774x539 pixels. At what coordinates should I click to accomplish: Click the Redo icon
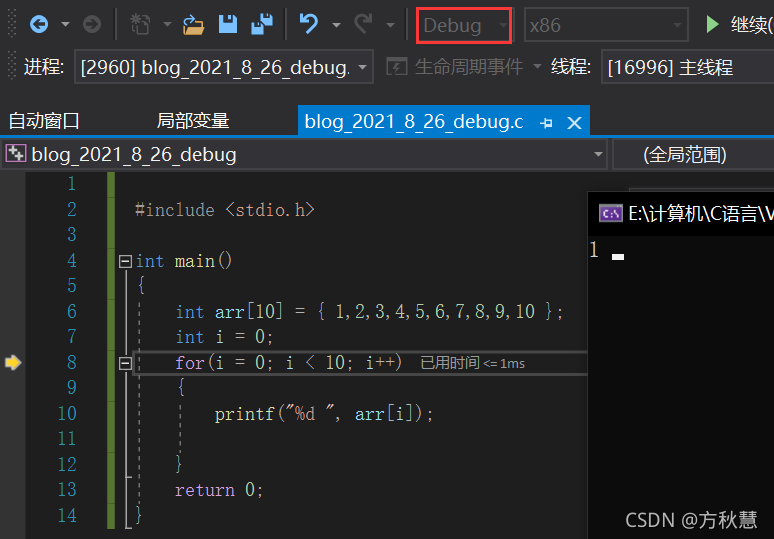coord(363,24)
